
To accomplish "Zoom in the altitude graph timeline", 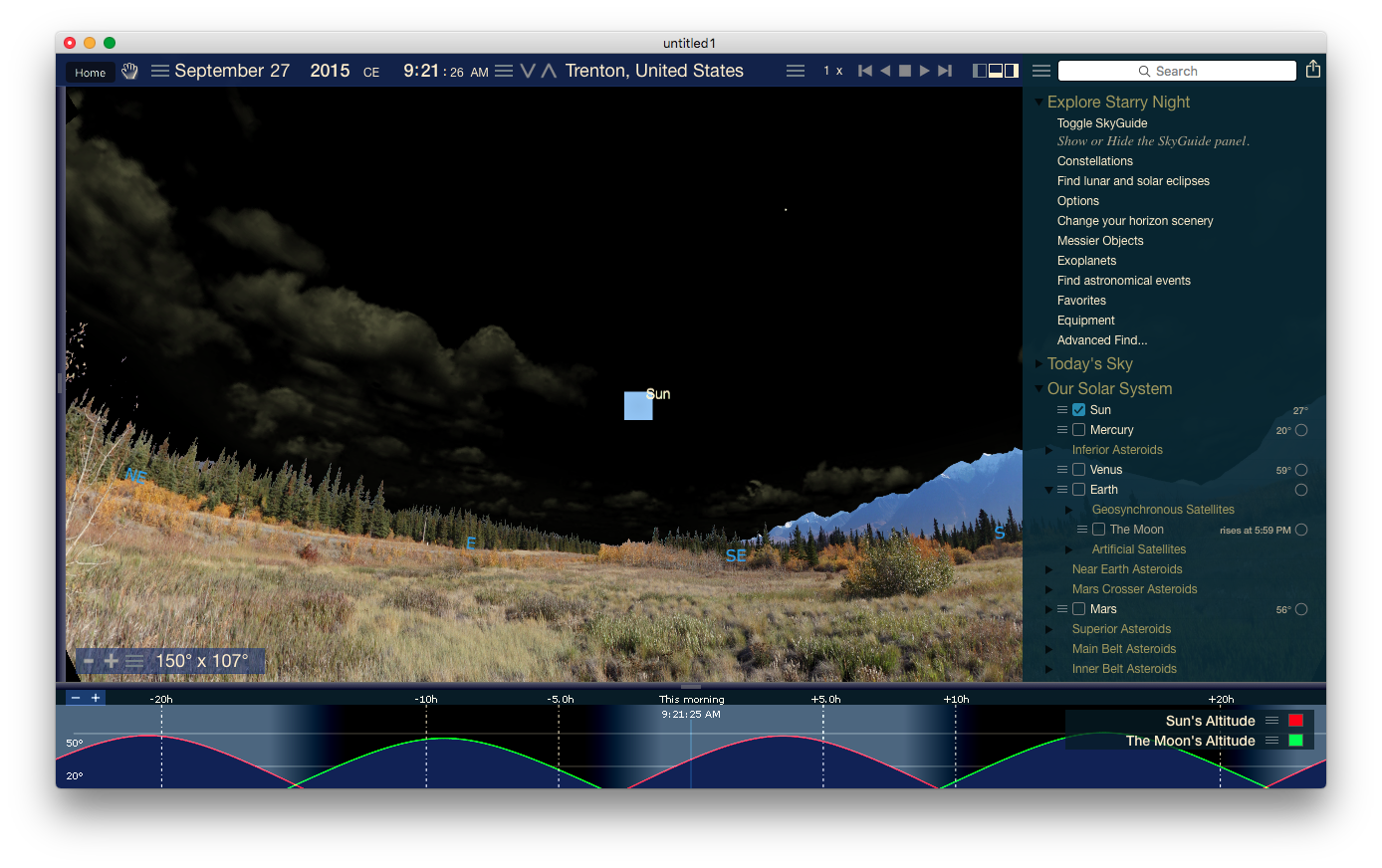I will pos(96,698).
